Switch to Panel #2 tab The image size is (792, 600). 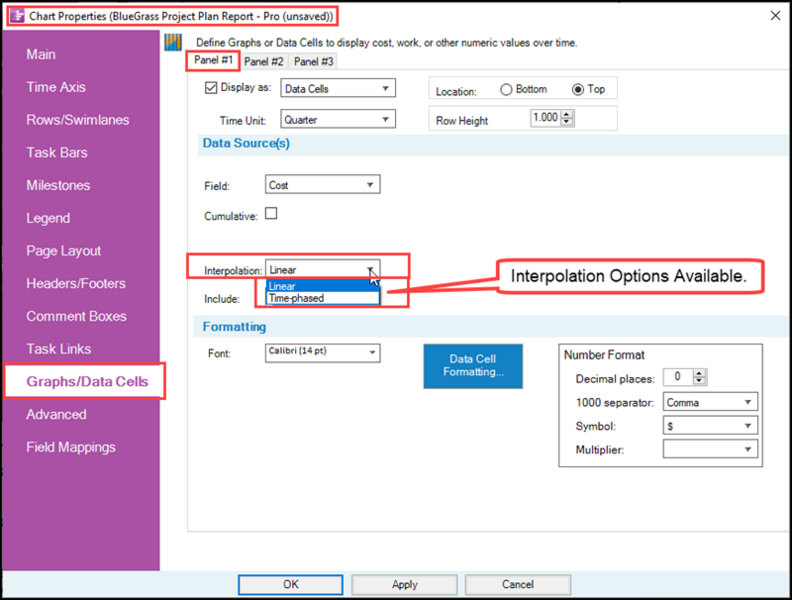click(x=264, y=62)
